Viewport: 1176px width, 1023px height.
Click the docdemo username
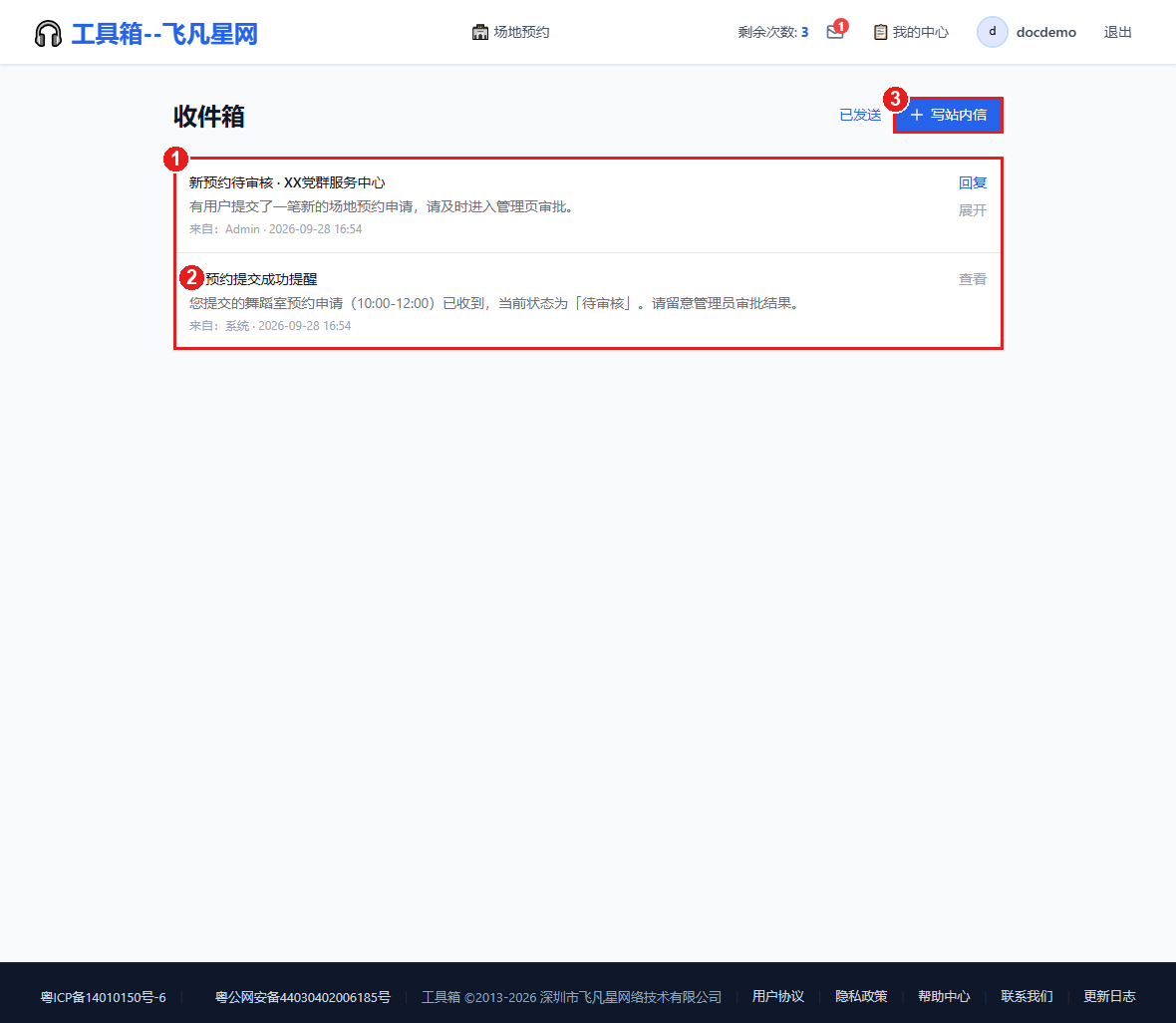(1045, 32)
